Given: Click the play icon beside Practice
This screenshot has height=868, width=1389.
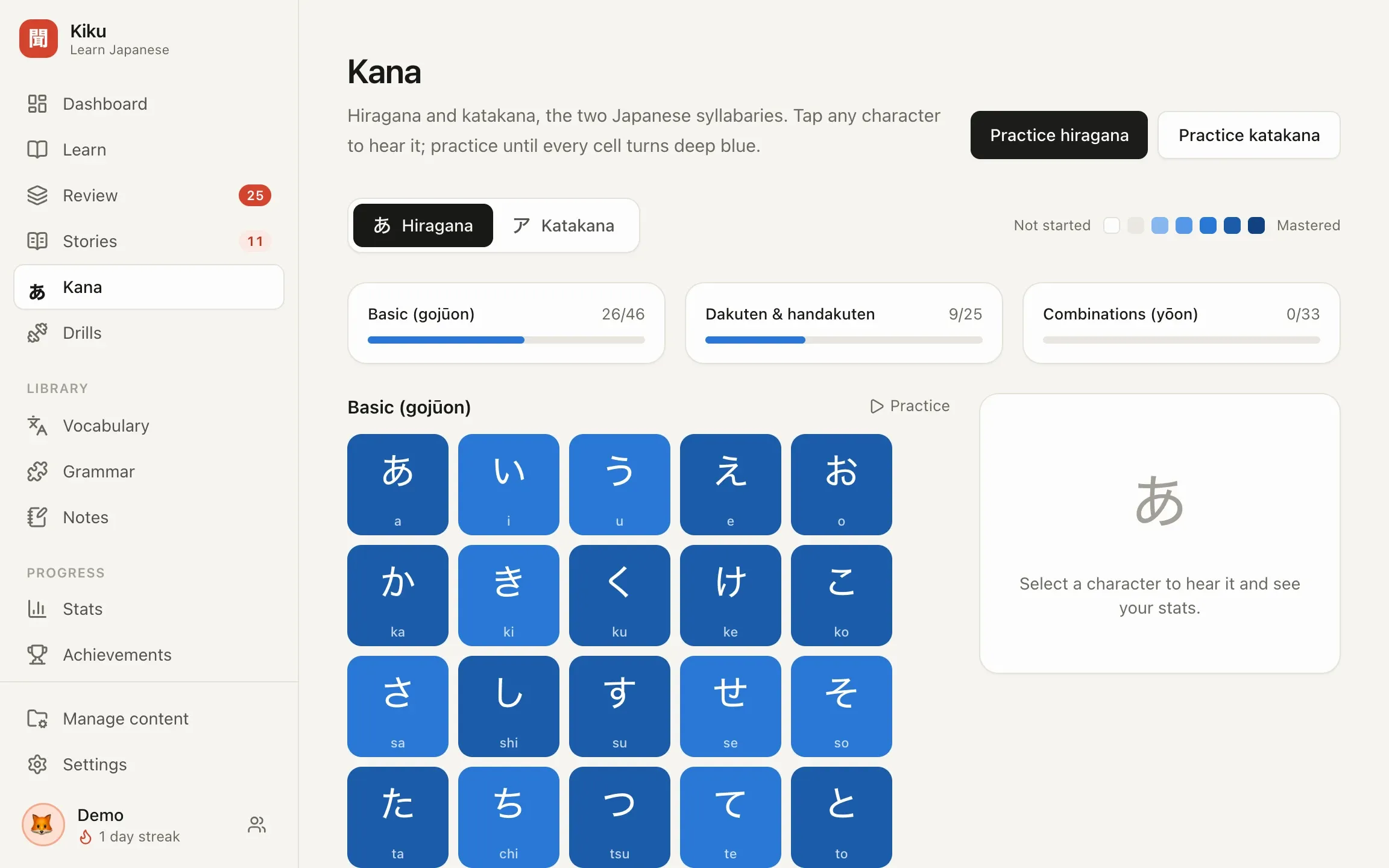Looking at the screenshot, I should click(877, 406).
